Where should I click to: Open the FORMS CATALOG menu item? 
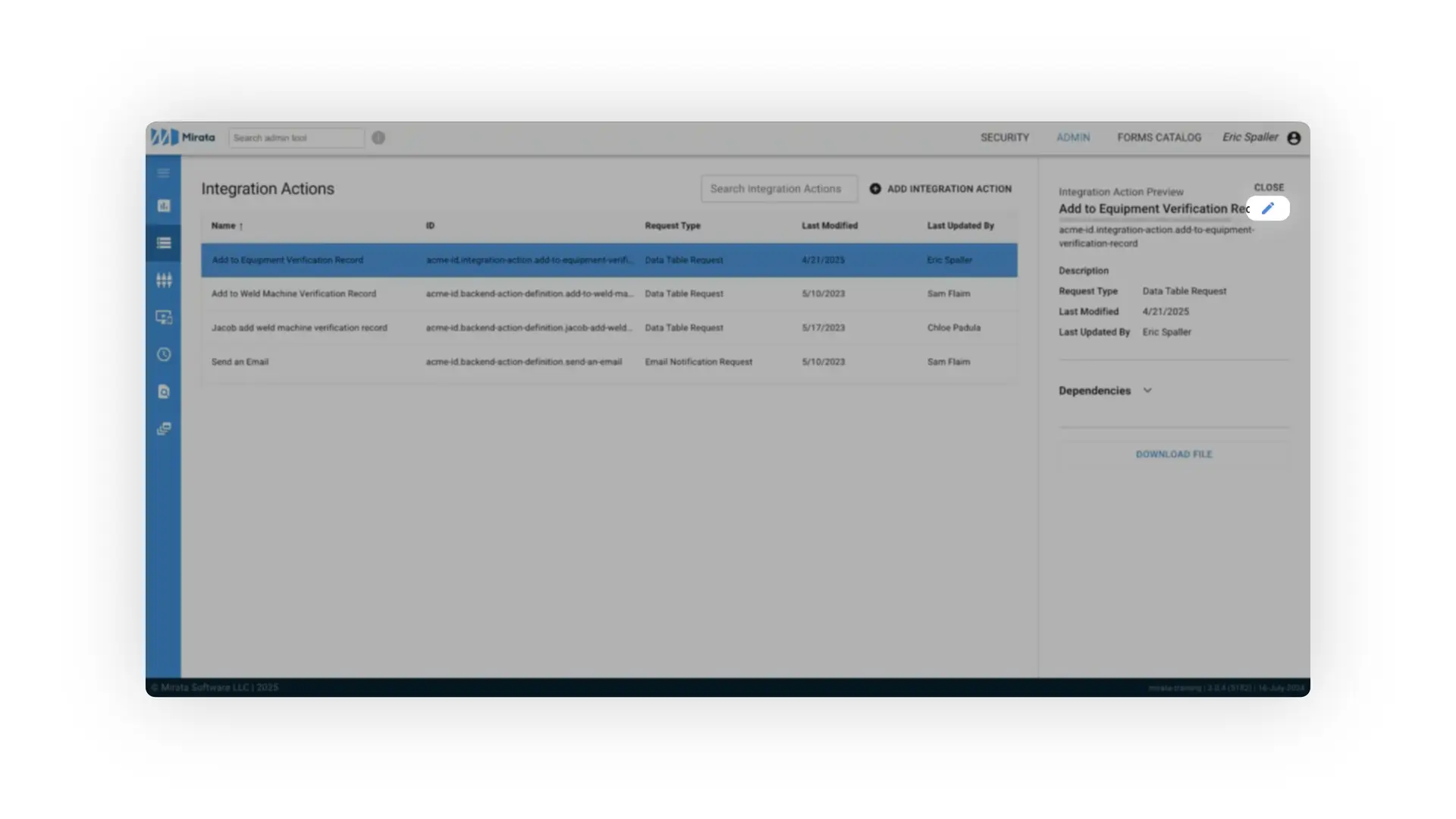(1159, 137)
